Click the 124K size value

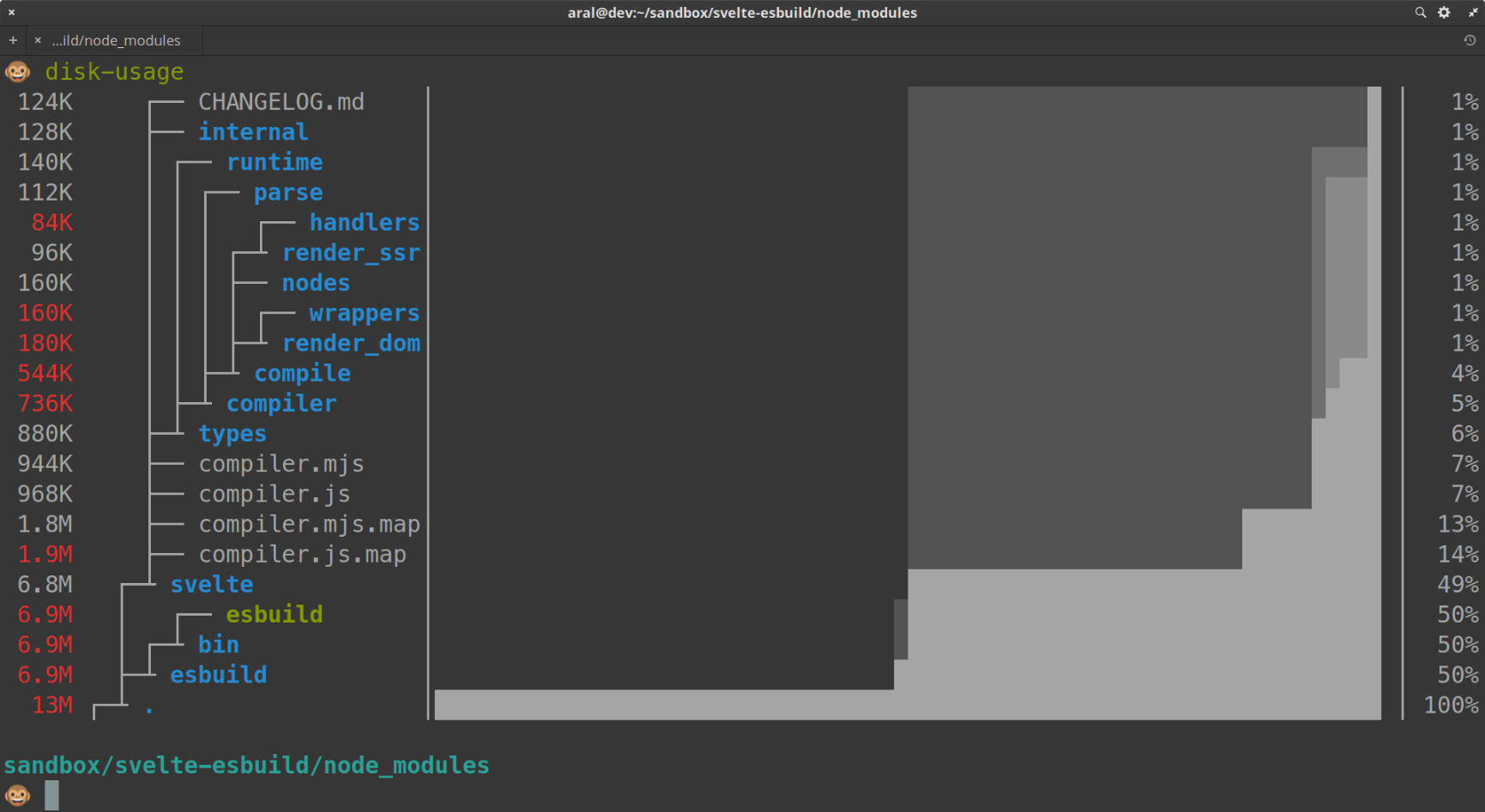(45, 102)
